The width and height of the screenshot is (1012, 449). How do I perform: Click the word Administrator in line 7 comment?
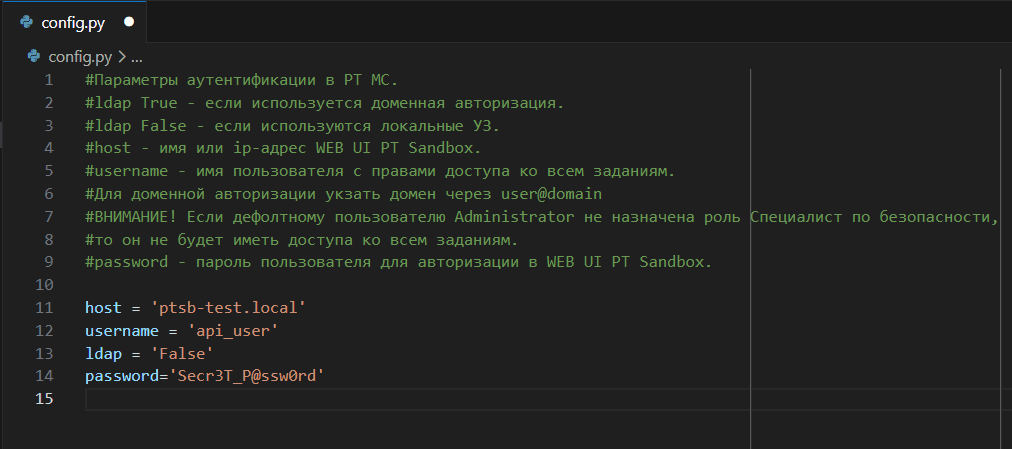pyautogui.click(x=514, y=216)
